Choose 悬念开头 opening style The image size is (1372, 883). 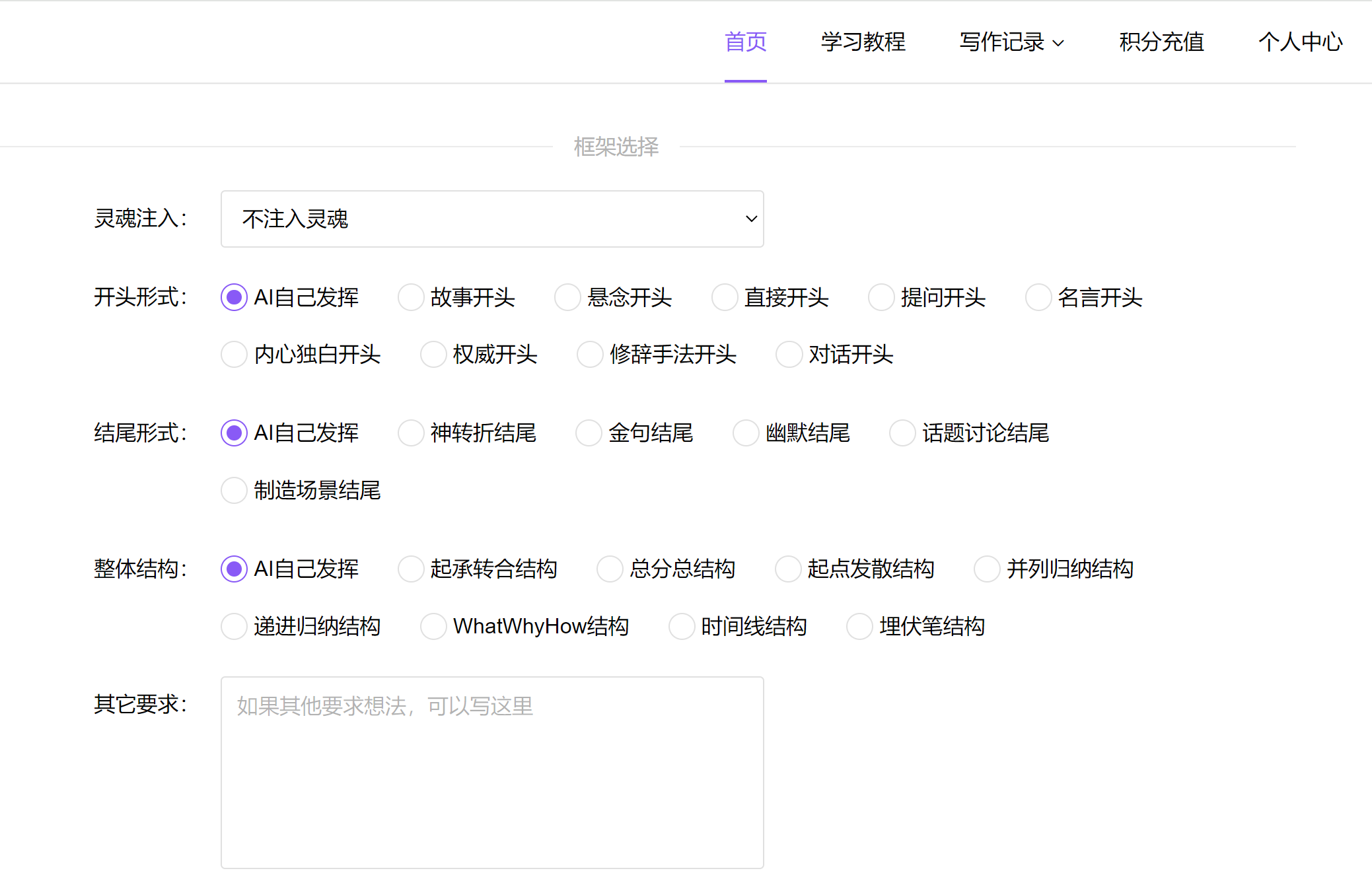(x=567, y=297)
